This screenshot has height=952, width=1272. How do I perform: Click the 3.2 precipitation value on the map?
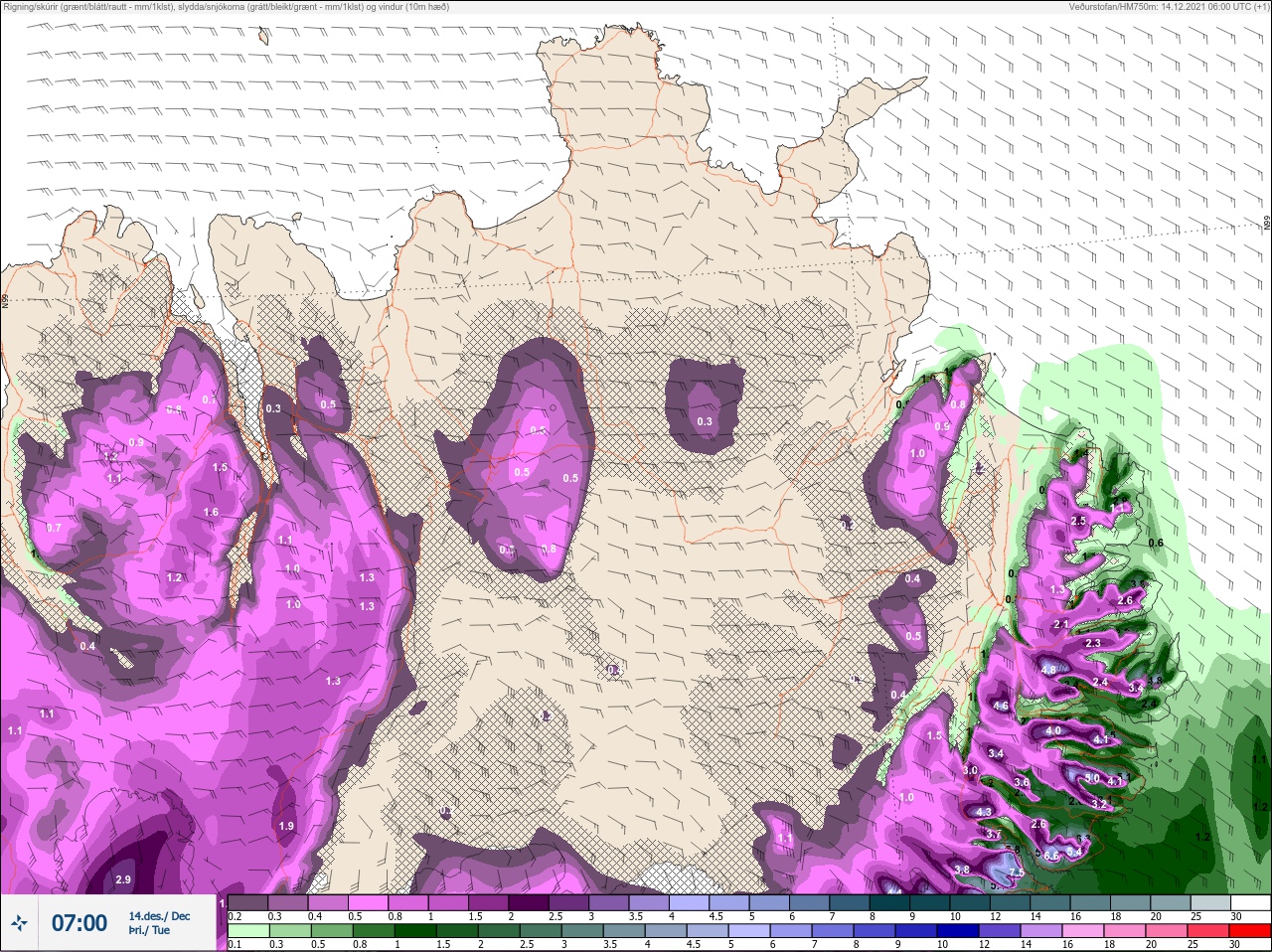pyautogui.click(x=1099, y=803)
